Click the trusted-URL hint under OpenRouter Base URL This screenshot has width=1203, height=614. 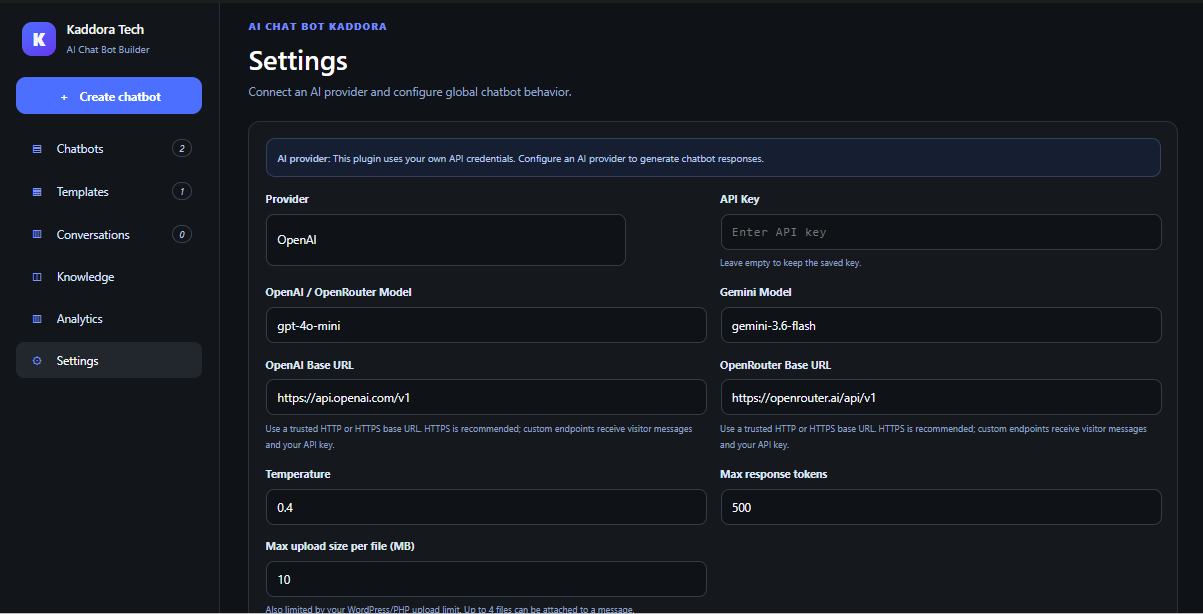(933, 437)
